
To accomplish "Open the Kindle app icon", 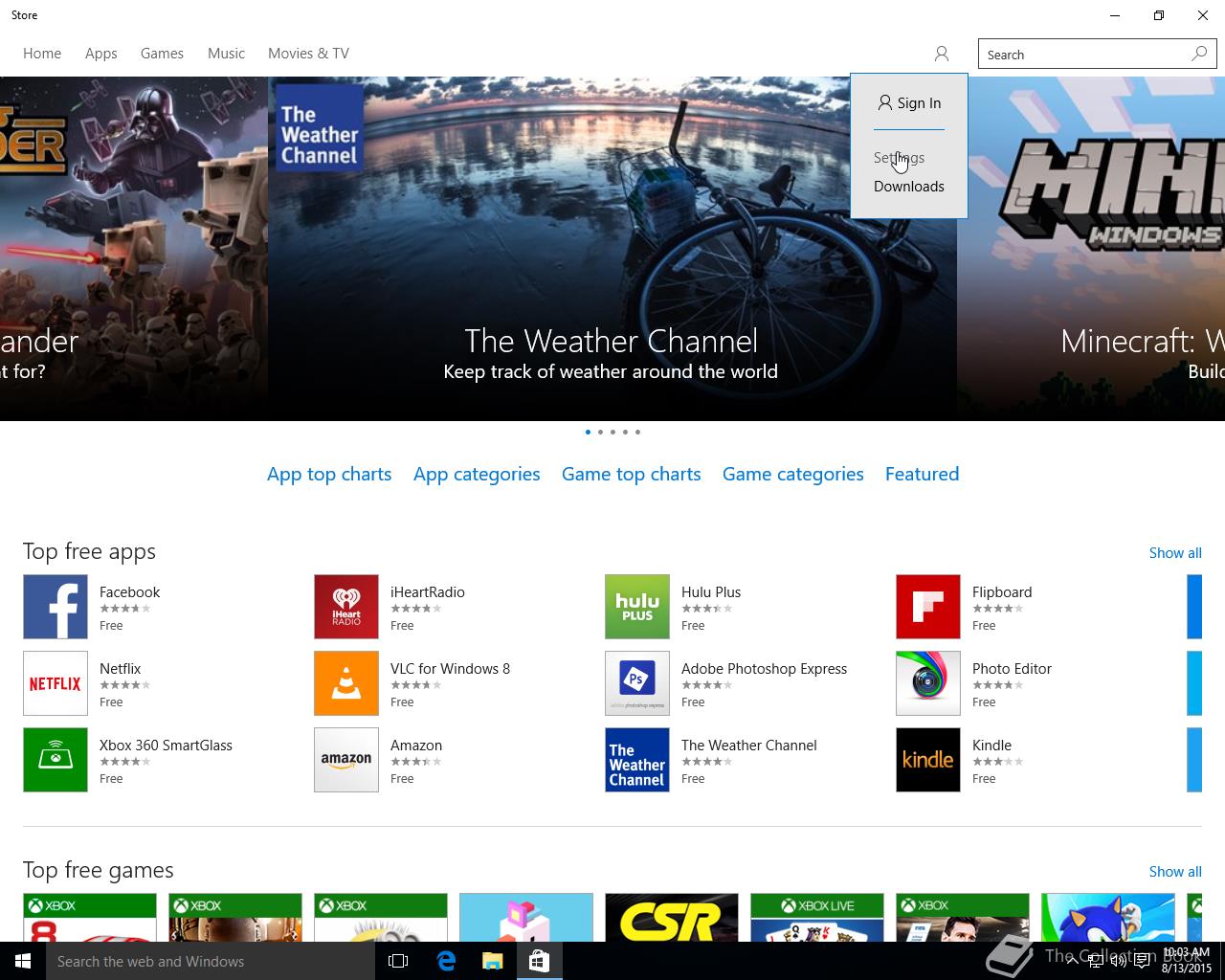I will (x=928, y=760).
